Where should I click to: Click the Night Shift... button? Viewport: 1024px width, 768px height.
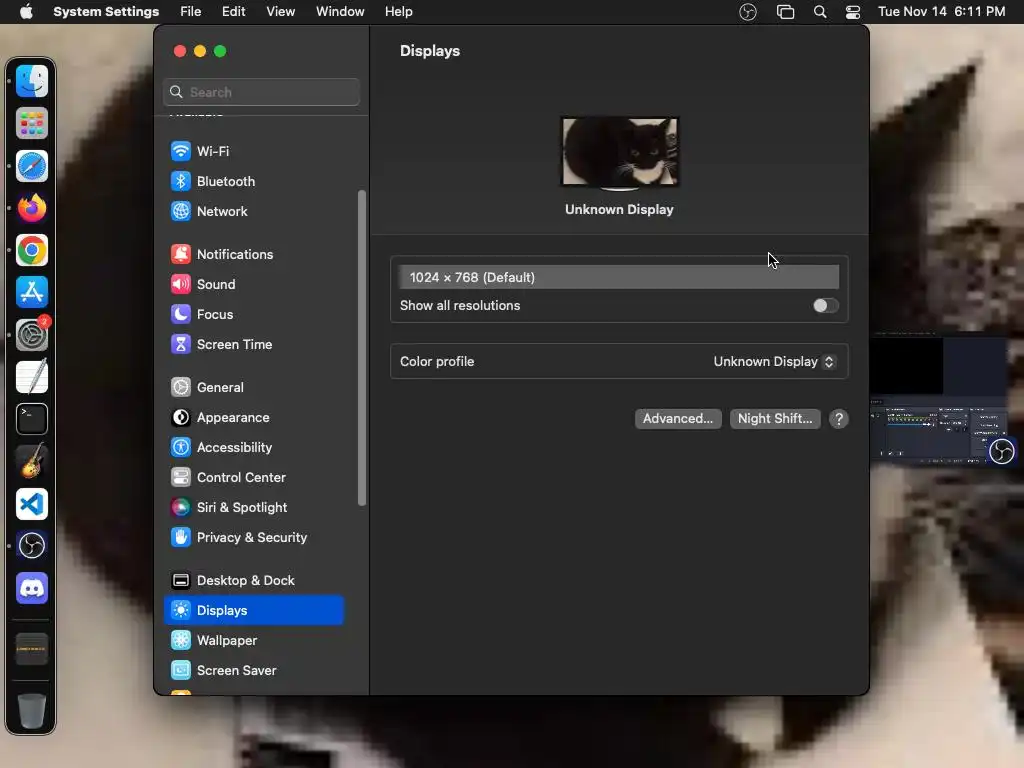(x=775, y=419)
